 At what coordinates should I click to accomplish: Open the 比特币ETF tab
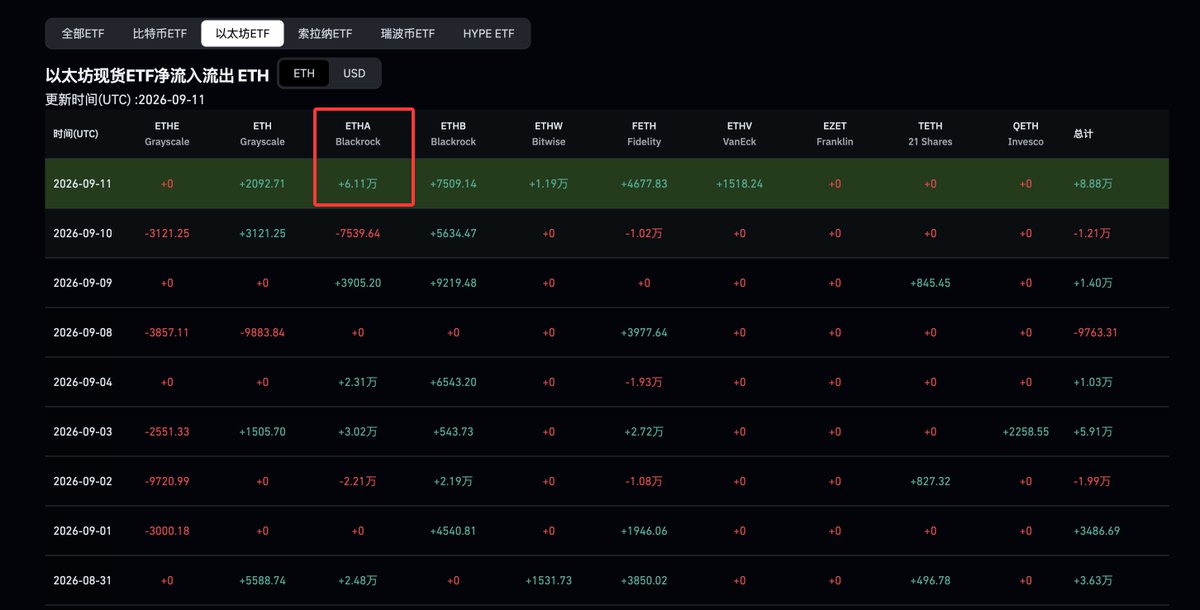pyautogui.click(x=160, y=33)
